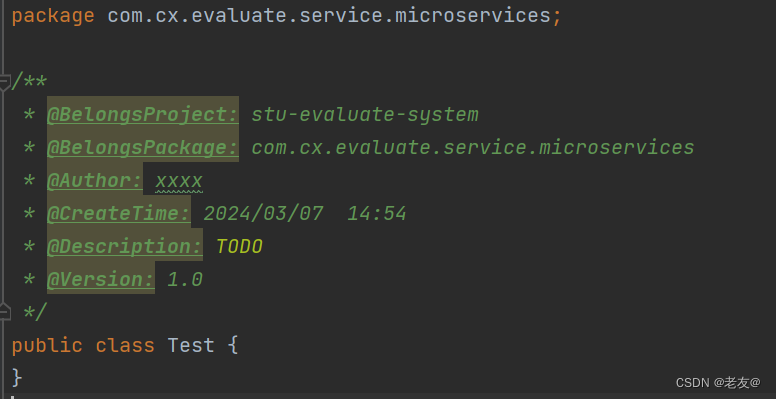
Task: Click the package keyword in first line
Action: (53, 16)
